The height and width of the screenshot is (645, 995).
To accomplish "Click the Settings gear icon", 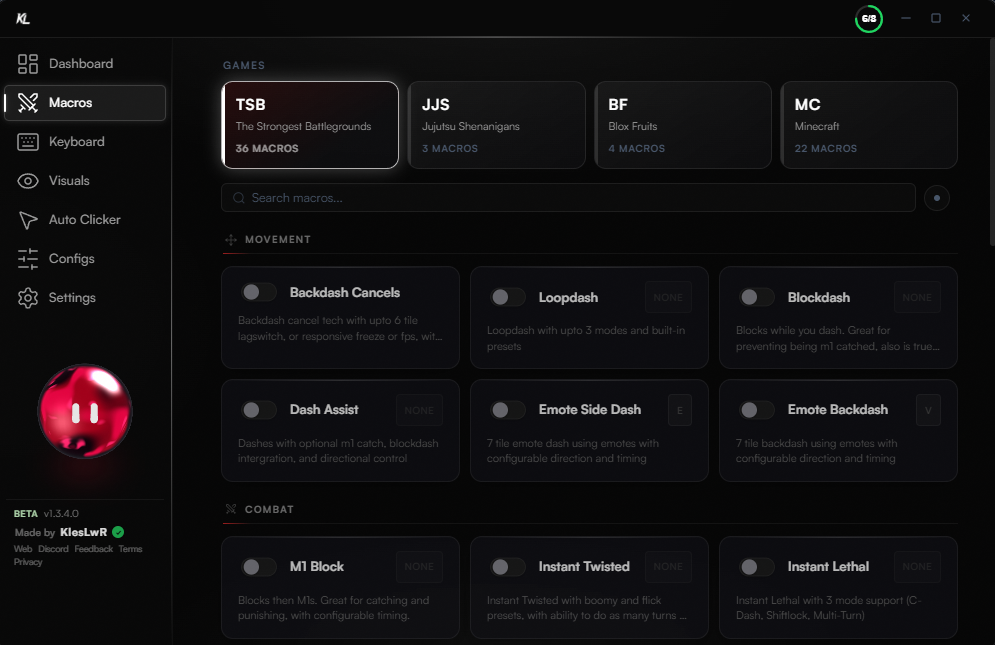I will point(28,298).
